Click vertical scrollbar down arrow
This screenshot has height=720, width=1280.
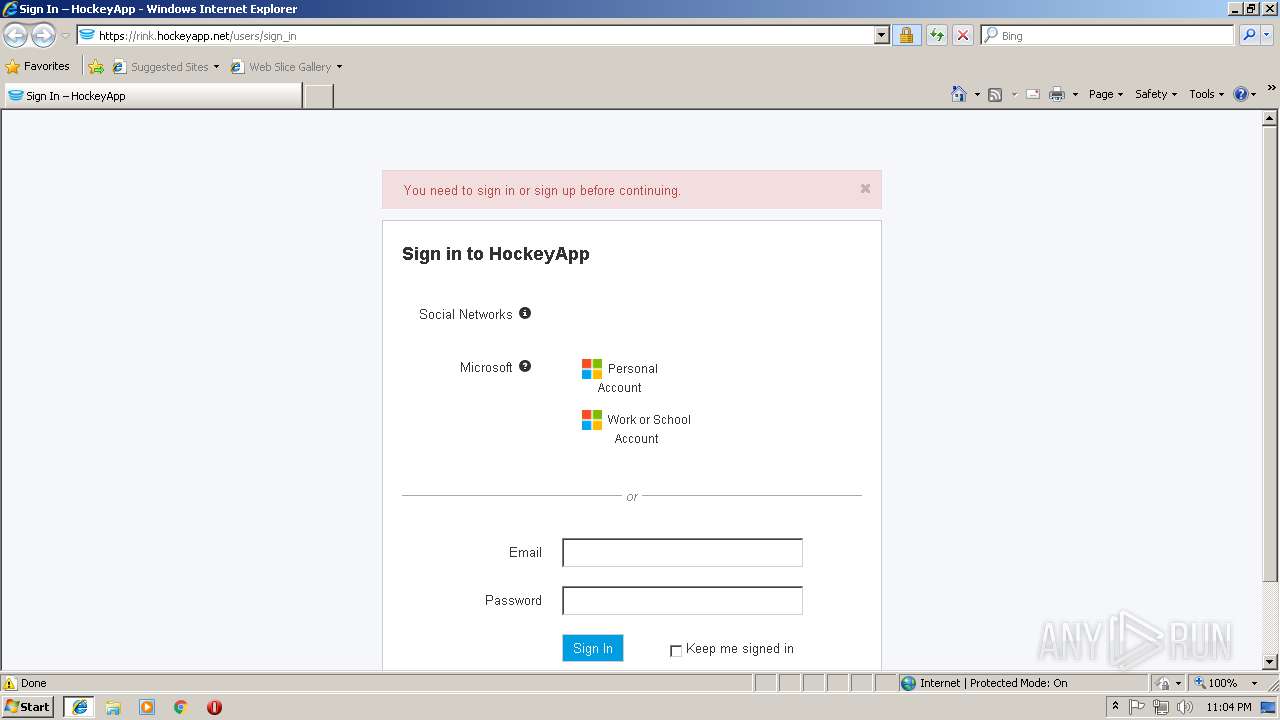click(1271, 662)
